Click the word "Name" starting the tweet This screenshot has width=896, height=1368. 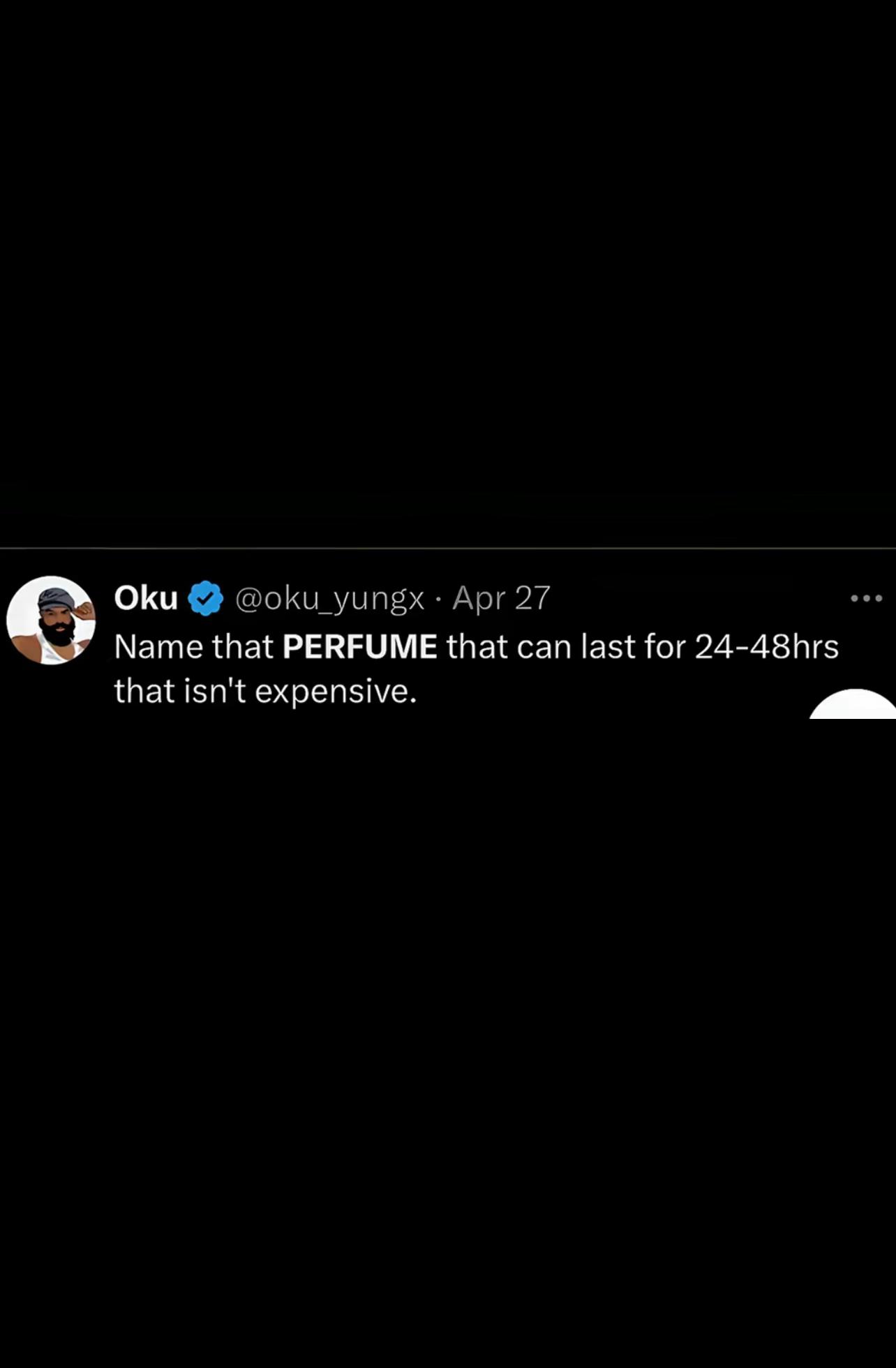click(158, 647)
